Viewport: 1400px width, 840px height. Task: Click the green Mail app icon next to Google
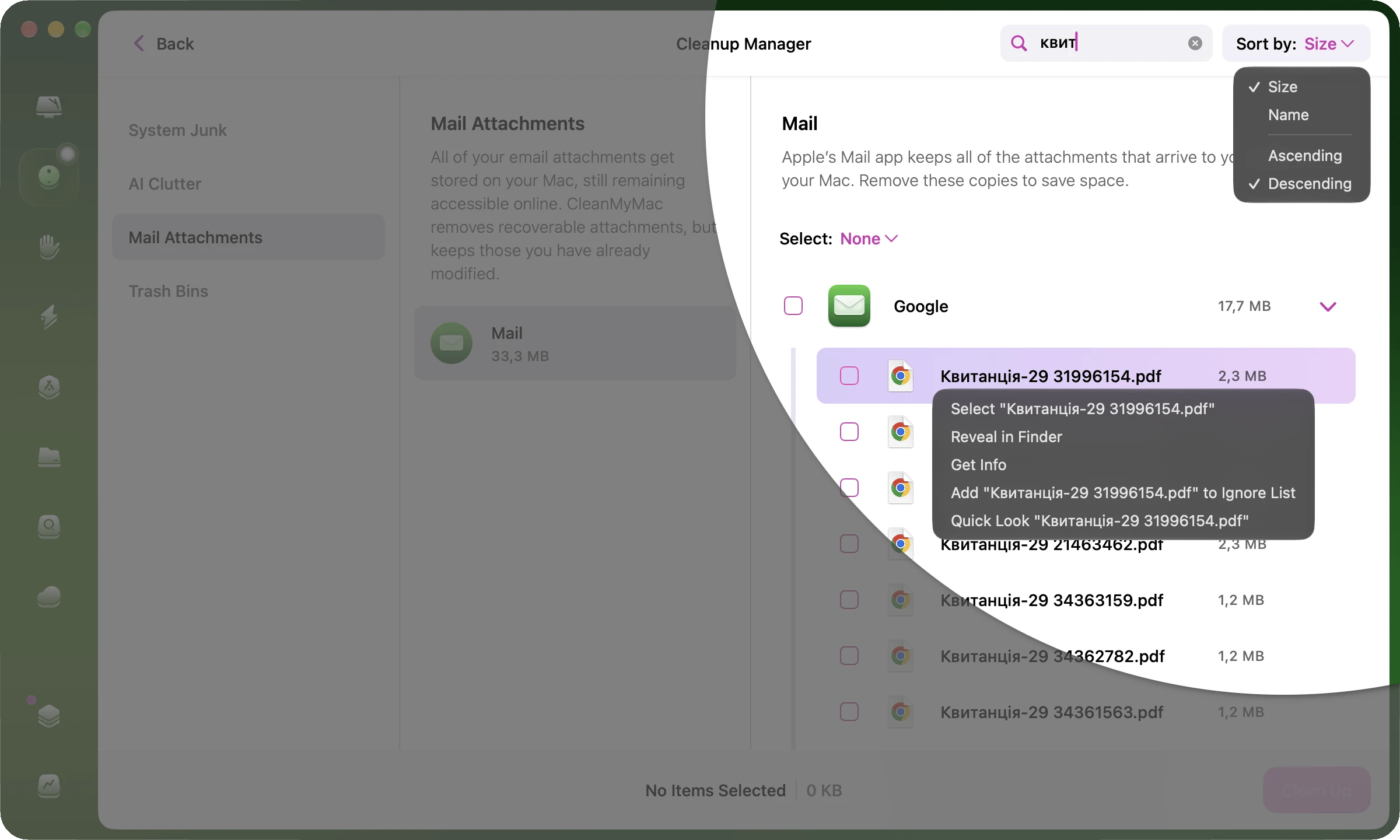tap(849, 306)
